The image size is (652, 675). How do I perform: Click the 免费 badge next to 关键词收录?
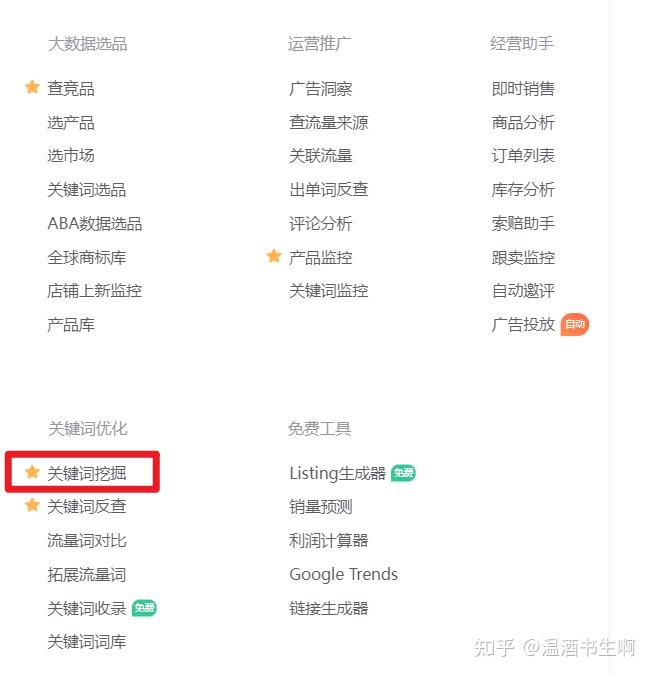coord(144,608)
